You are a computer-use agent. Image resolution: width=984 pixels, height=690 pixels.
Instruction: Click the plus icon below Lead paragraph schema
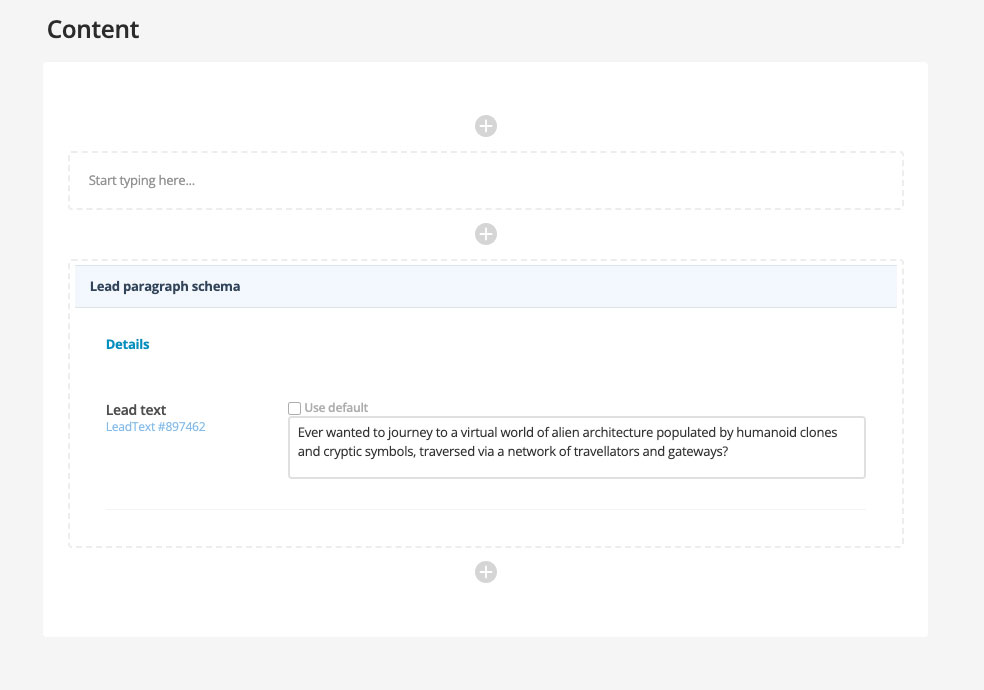(x=486, y=572)
